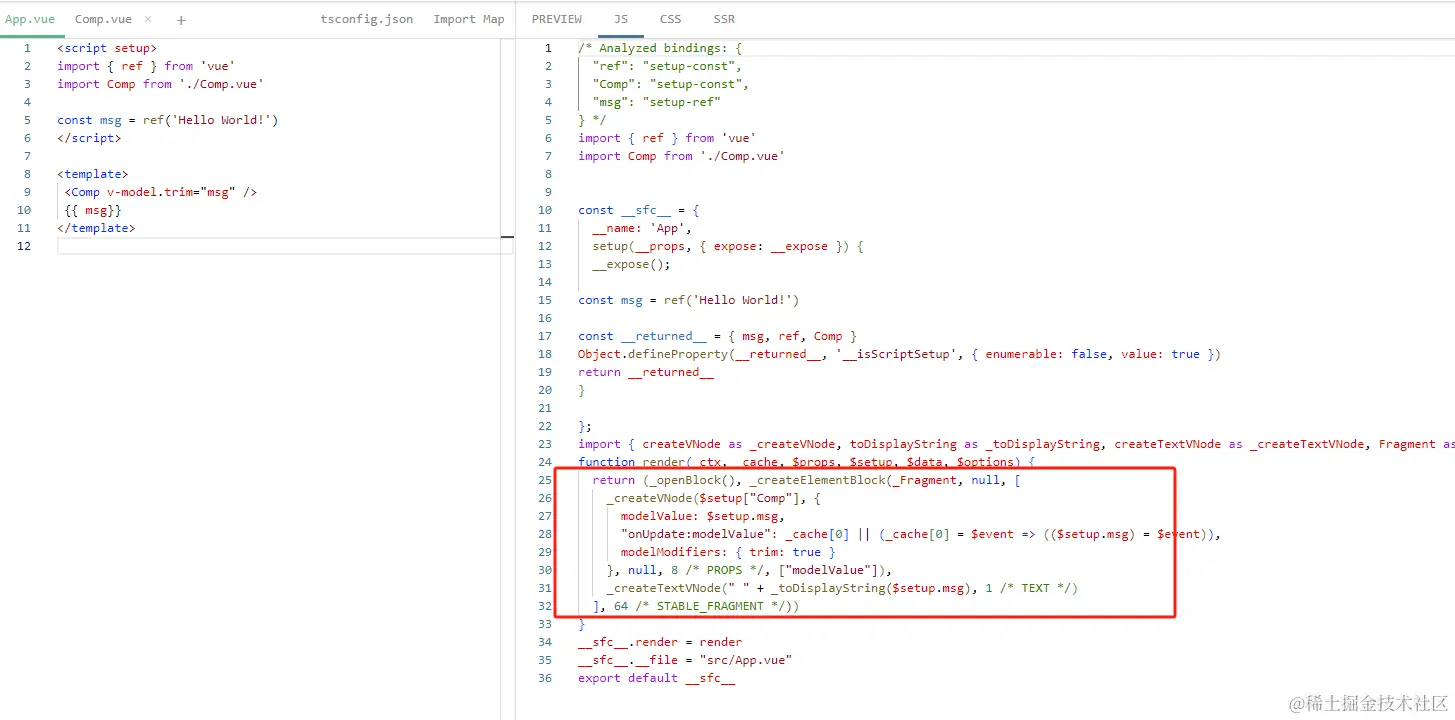Click the 'modelModifiers: { trim: true }' line

coord(728,552)
